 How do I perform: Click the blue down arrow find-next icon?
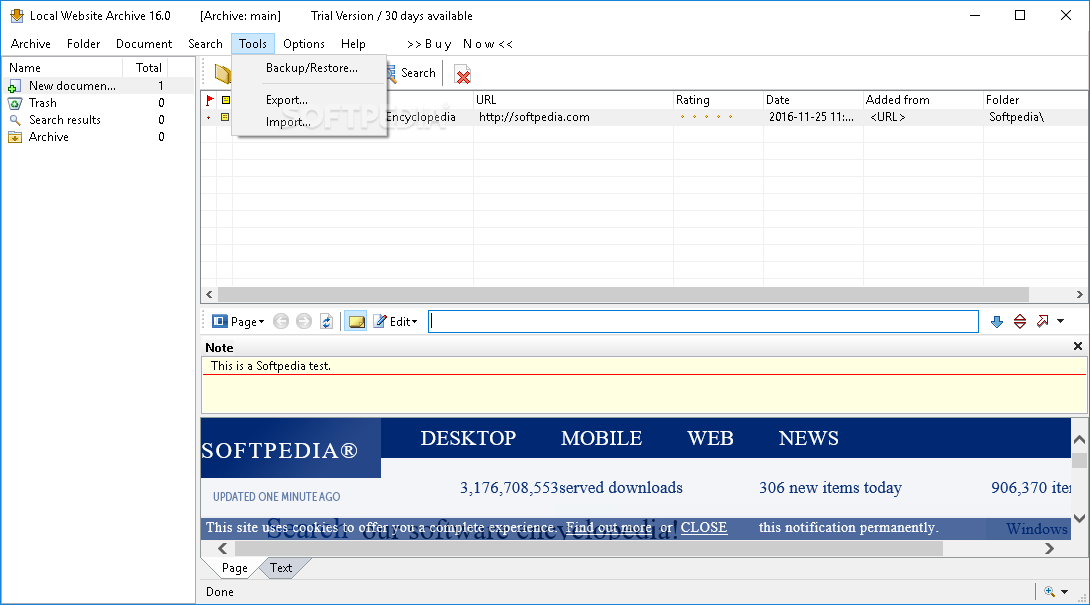[997, 321]
